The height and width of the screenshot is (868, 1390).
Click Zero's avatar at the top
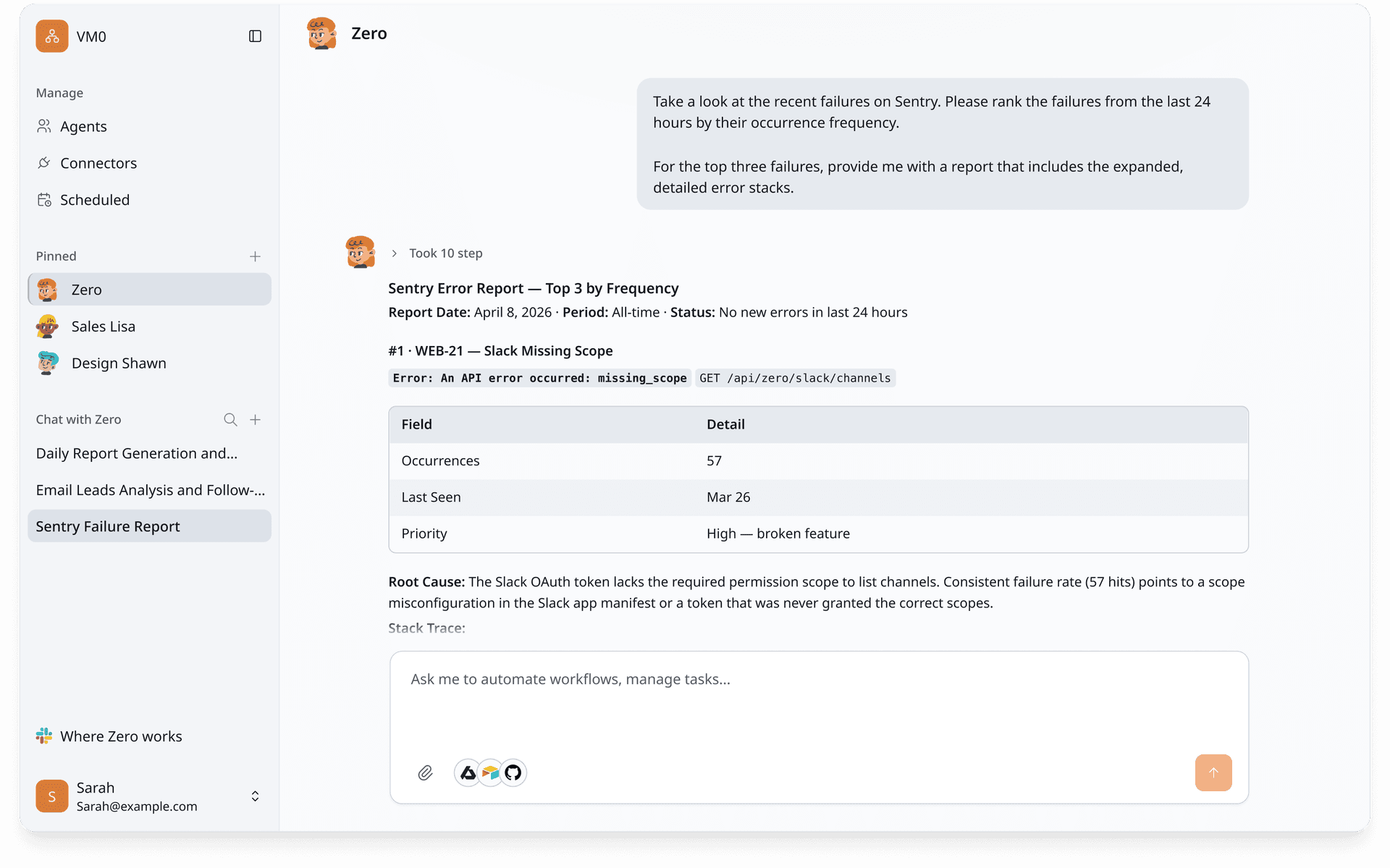click(321, 33)
